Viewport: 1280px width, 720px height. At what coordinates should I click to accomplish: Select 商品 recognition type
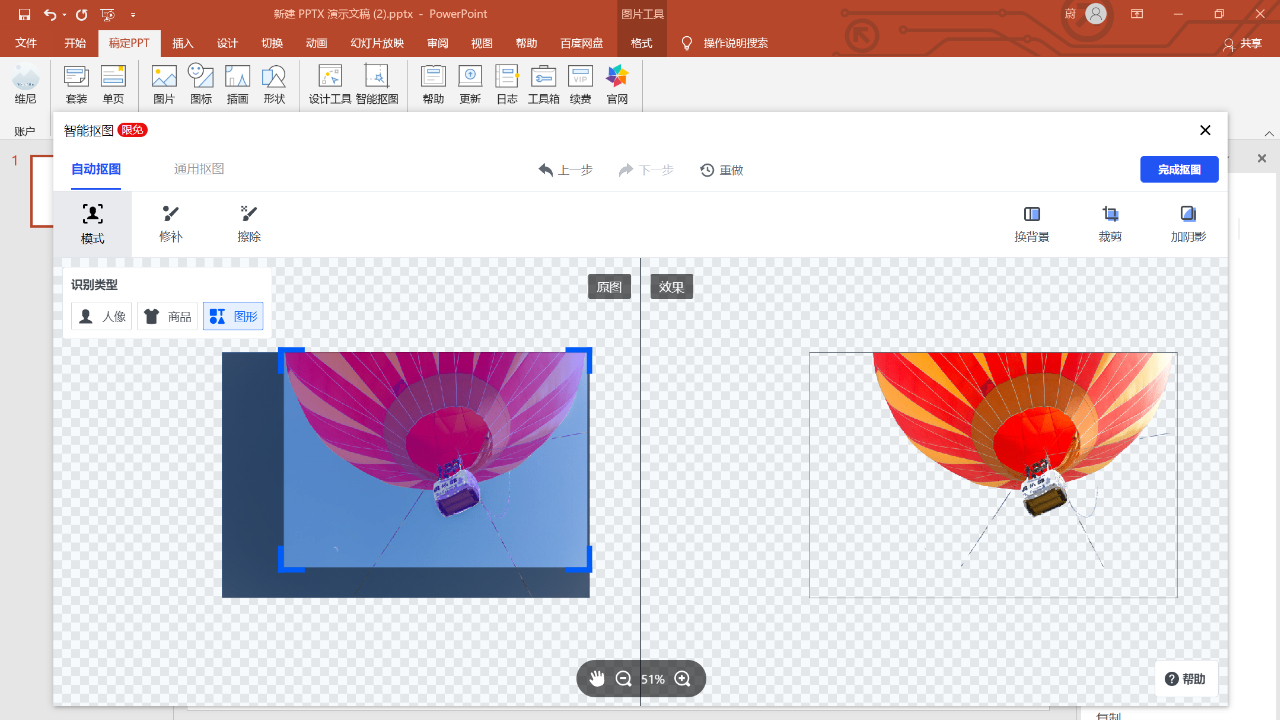[166, 315]
